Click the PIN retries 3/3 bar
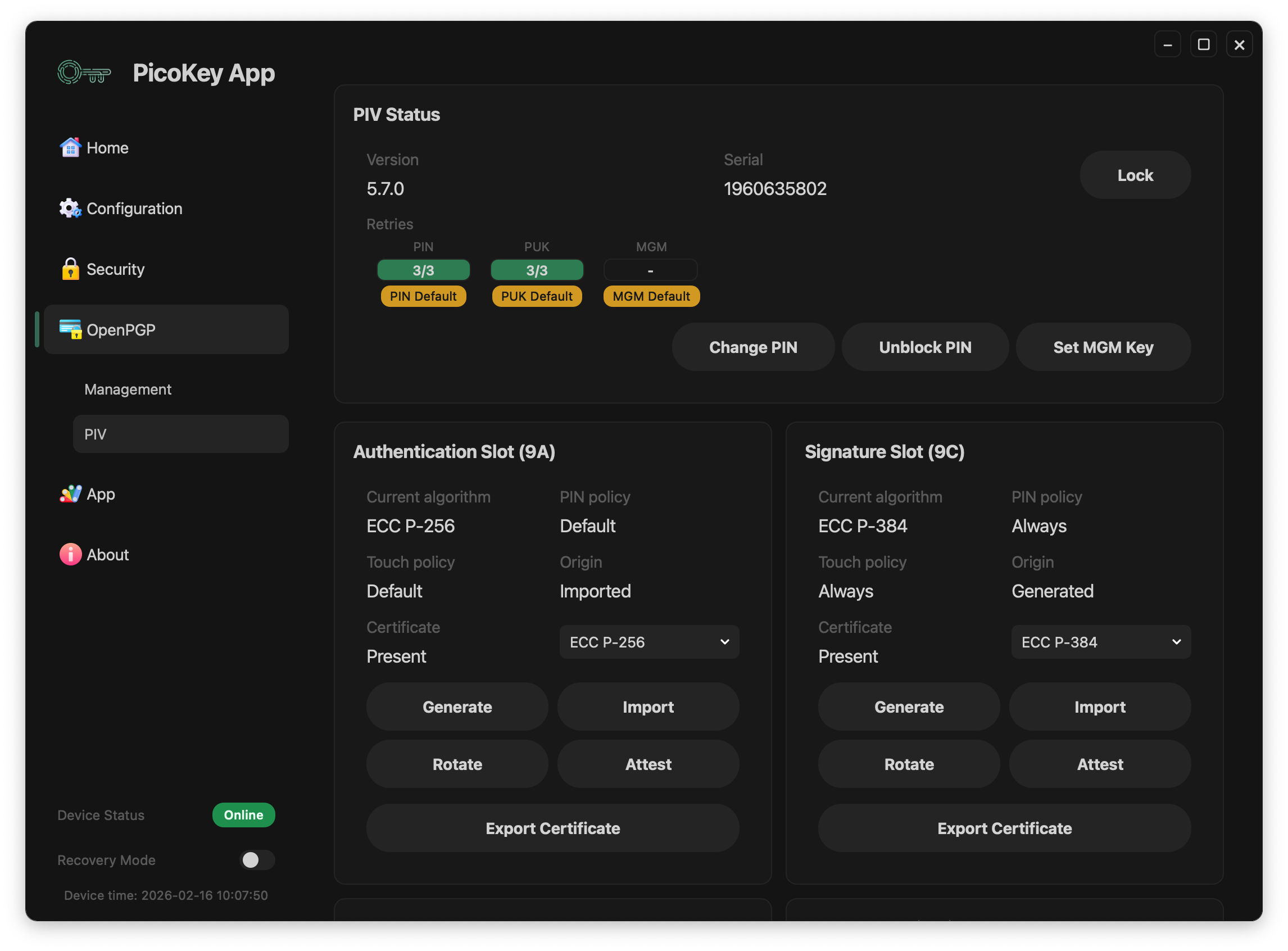The height and width of the screenshot is (951, 1288). pyautogui.click(x=423, y=270)
